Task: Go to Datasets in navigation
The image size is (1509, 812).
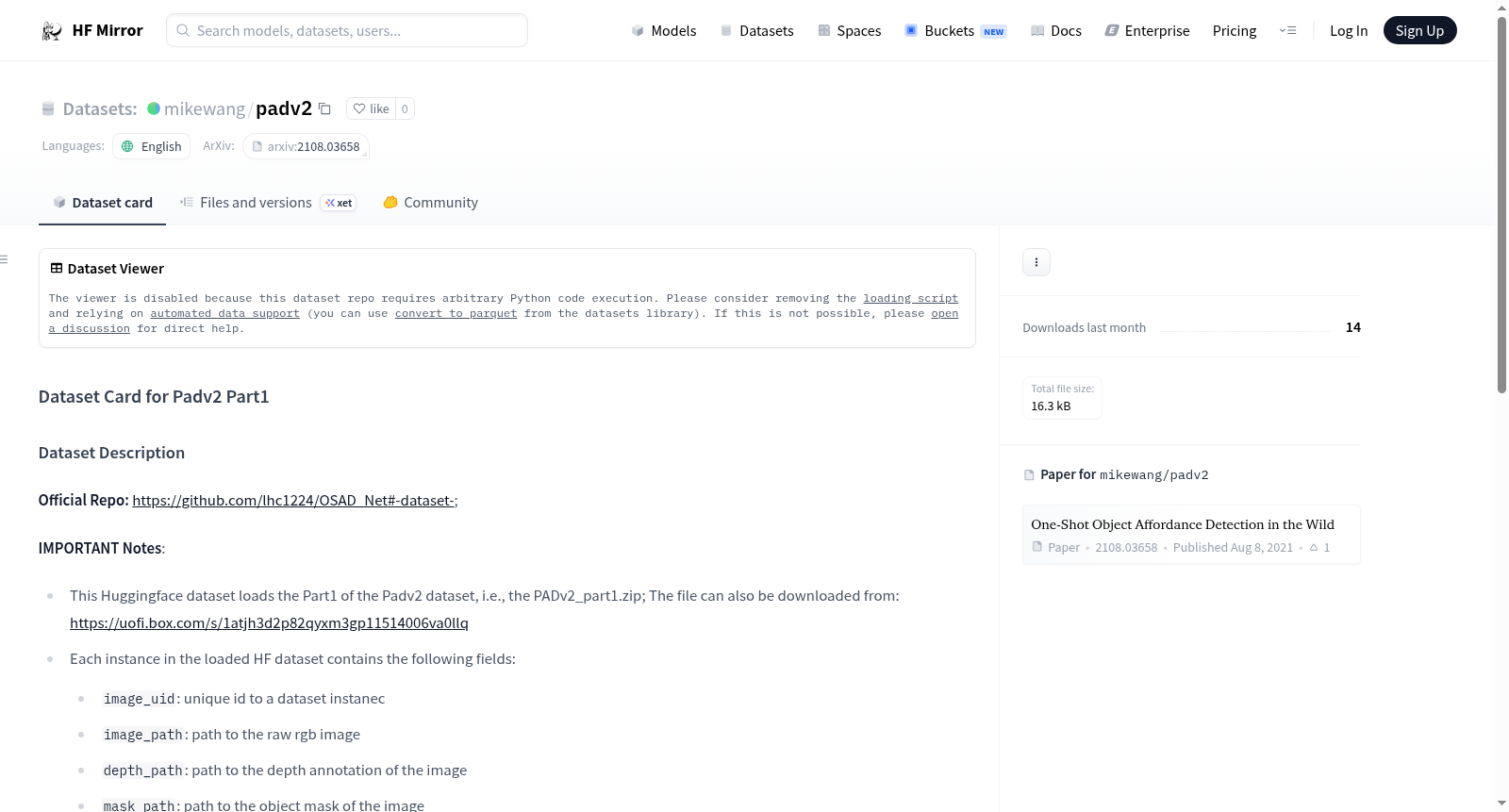Action: [757, 31]
